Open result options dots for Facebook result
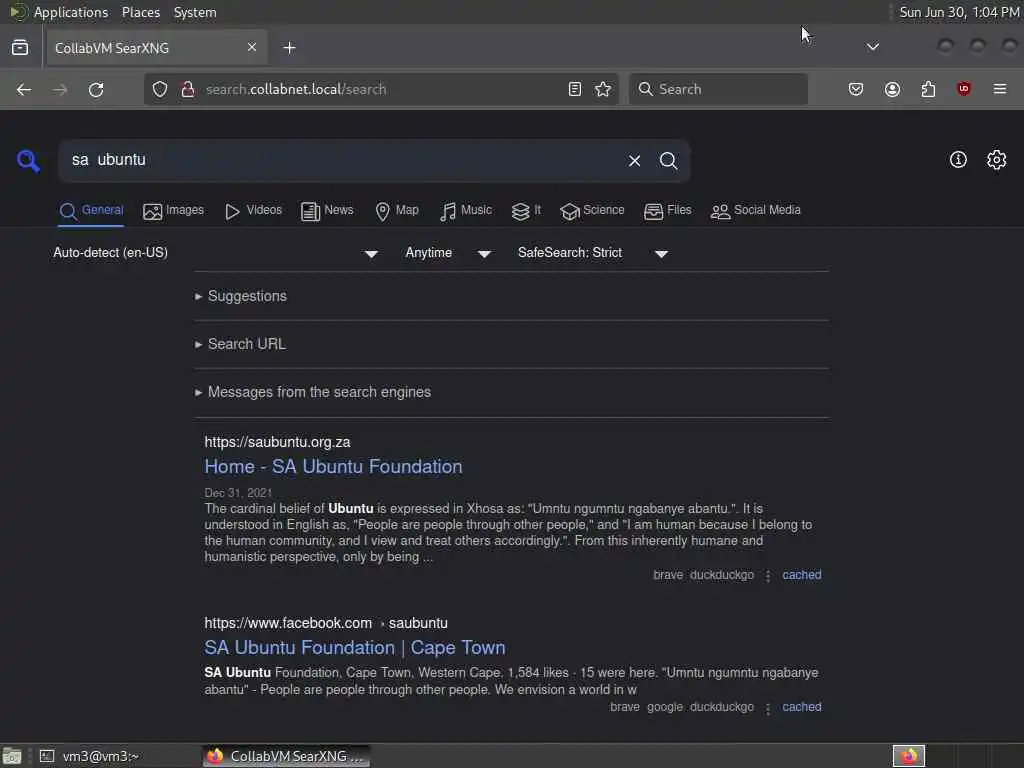This screenshot has width=1024, height=768. coord(768,708)
